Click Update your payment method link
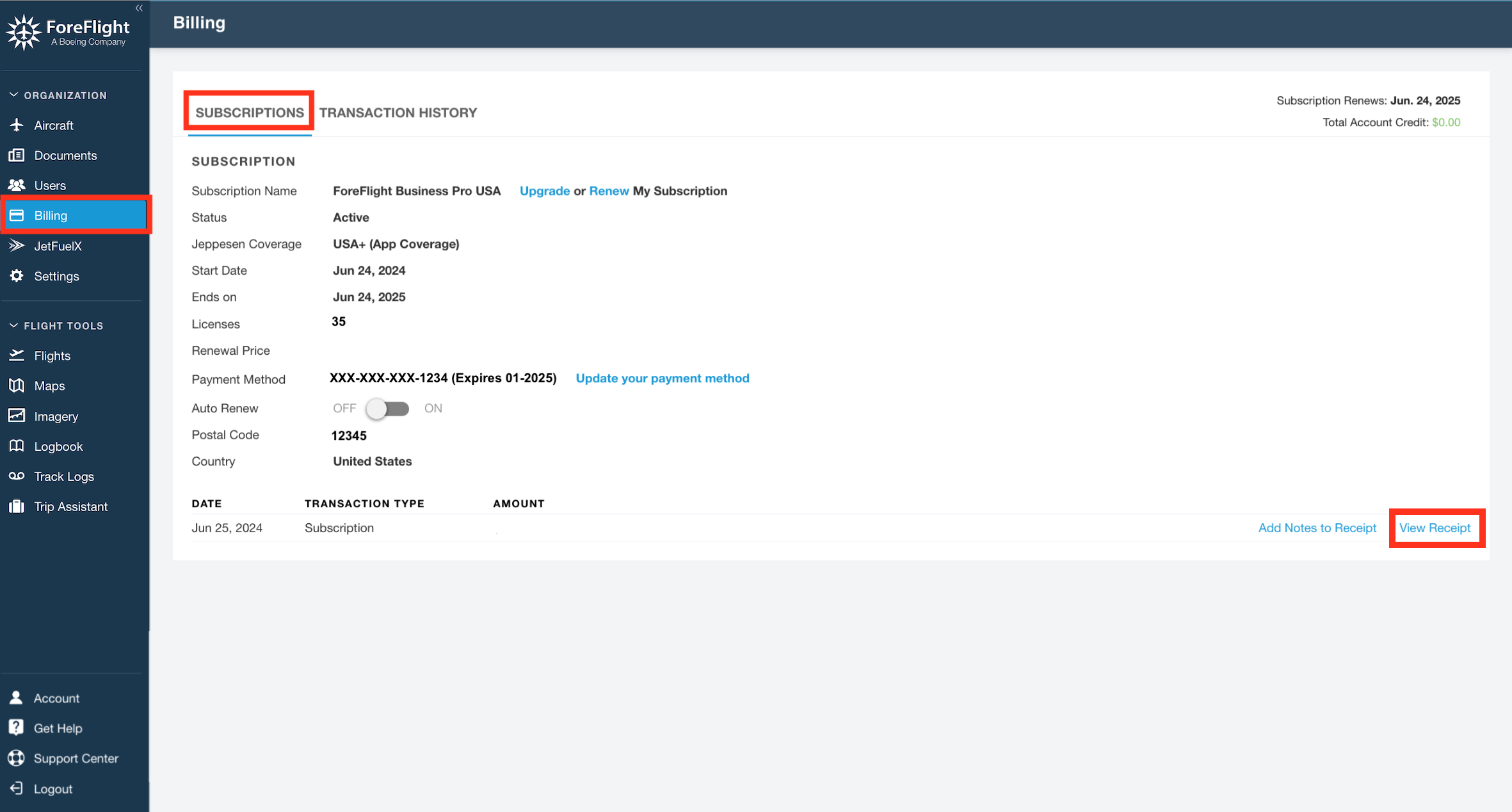Image resolution: width=1512 pixels, height=812 pixels. (x=663, y=378)
